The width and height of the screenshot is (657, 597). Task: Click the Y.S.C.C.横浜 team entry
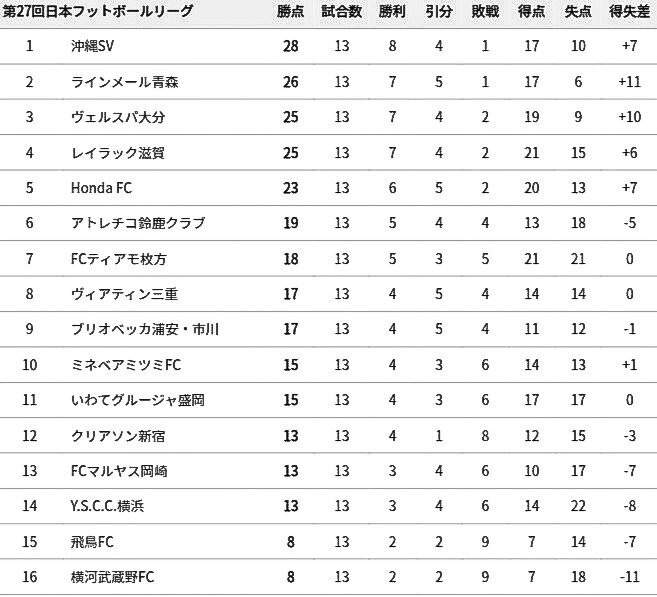point(107,507)
